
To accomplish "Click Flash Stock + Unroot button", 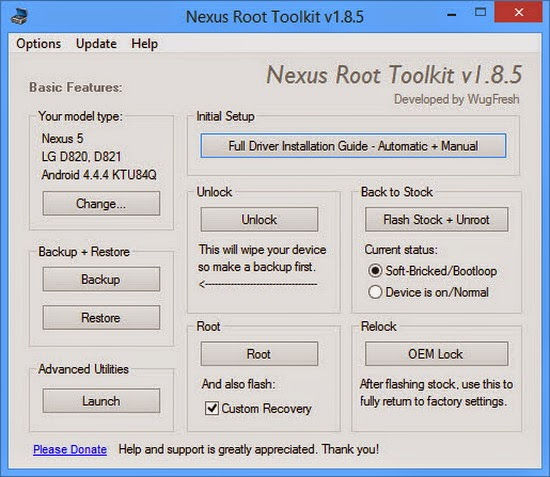I will click(x=436, y=220).
